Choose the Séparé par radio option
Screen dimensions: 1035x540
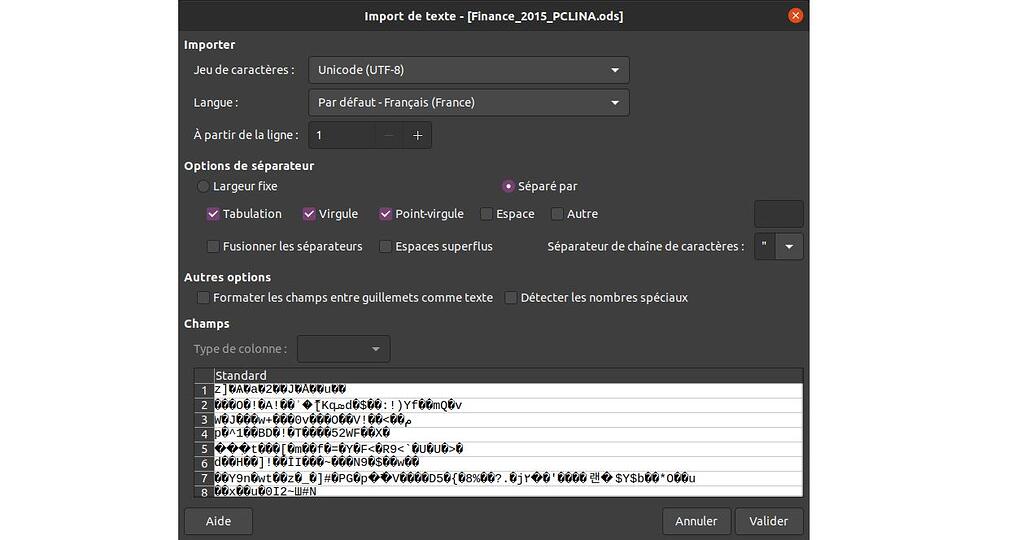[x=509, y=186]
